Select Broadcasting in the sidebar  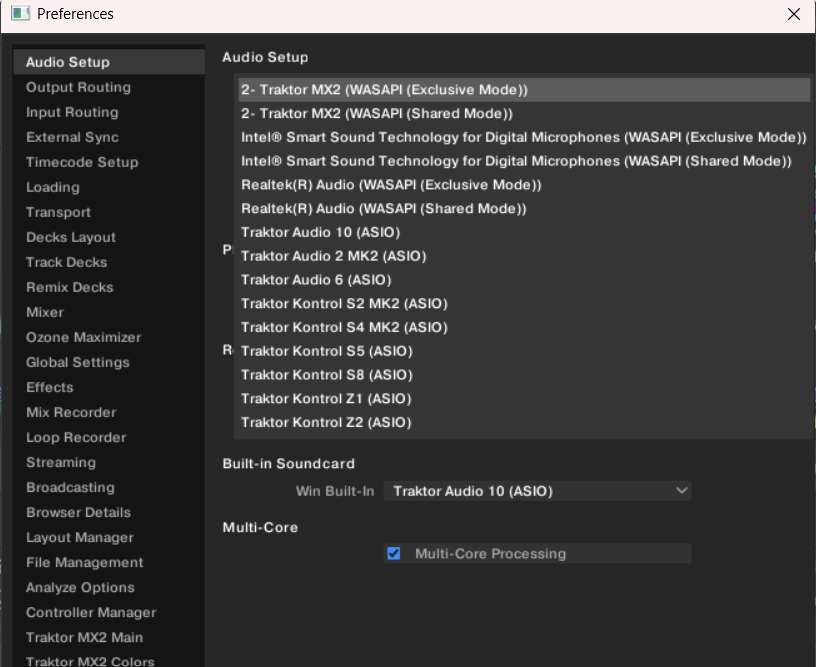click(x=109, y=487)
